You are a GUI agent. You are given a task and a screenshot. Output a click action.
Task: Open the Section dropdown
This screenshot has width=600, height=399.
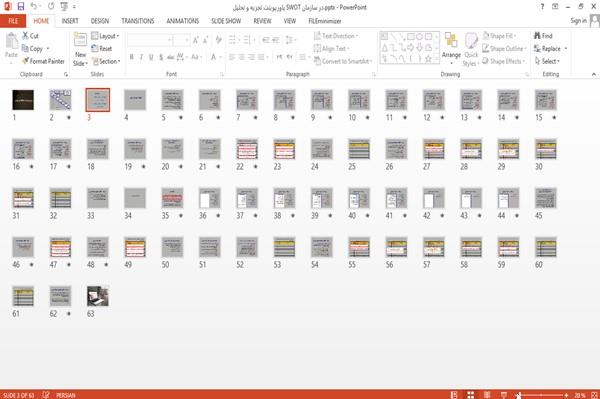tap(106, 61)
